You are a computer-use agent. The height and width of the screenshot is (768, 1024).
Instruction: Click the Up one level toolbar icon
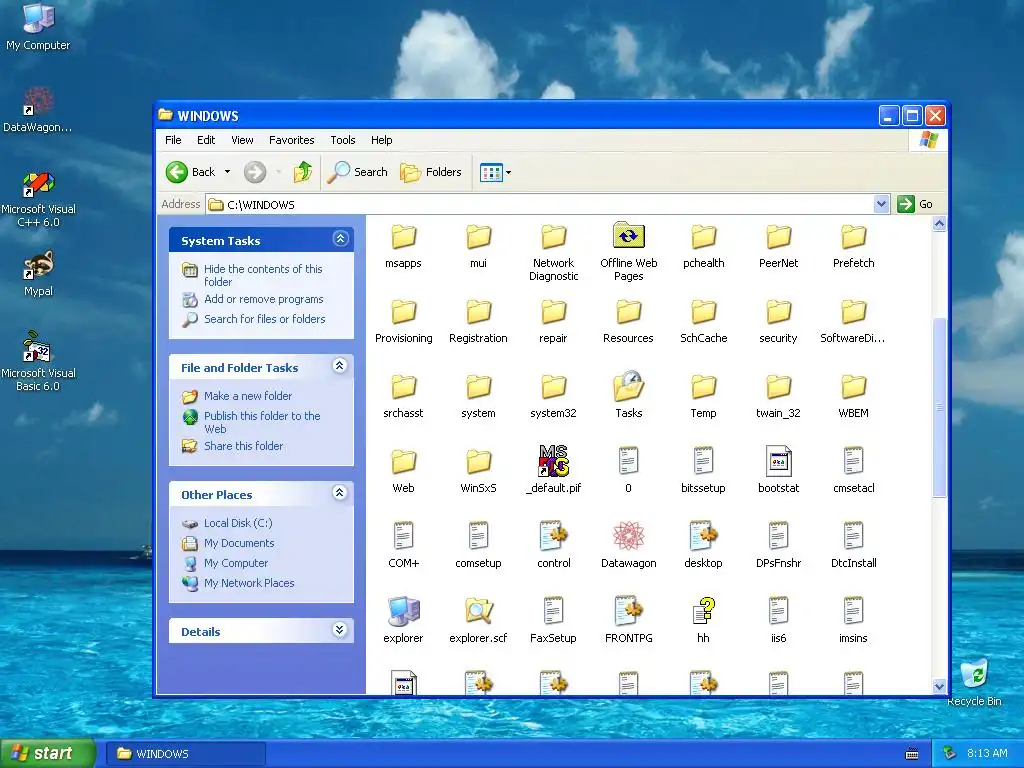click(302, 172)
